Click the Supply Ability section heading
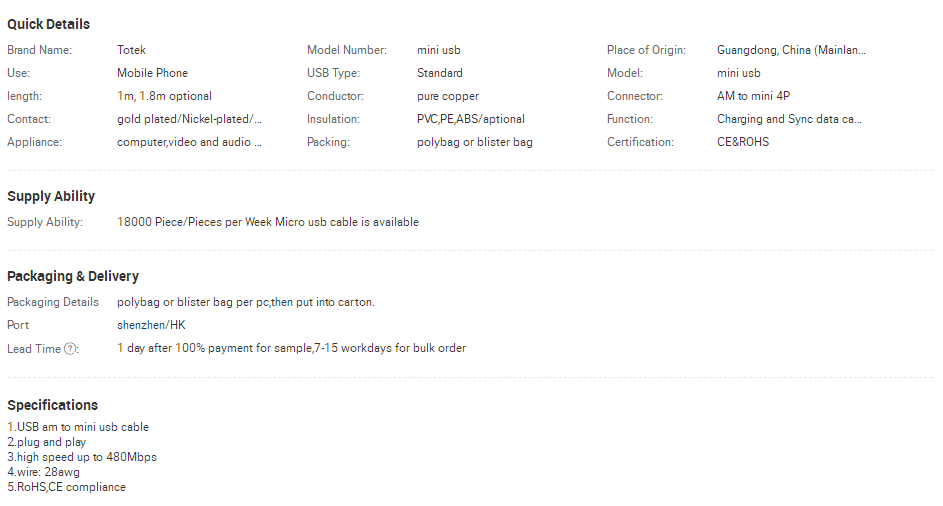 (x=51, y=196)
